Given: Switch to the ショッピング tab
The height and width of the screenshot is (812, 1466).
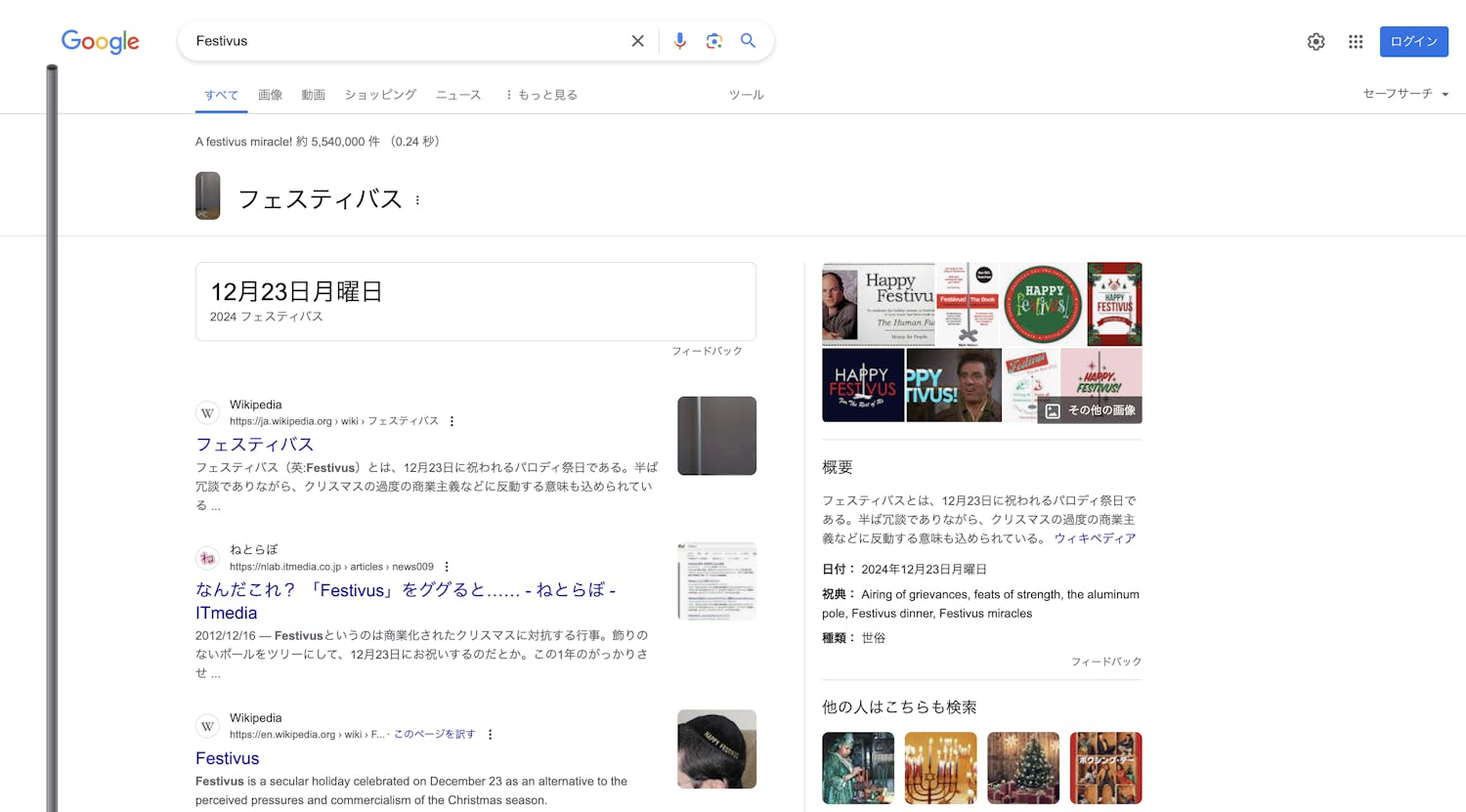Looking at the screenshot, I should 380,95.
